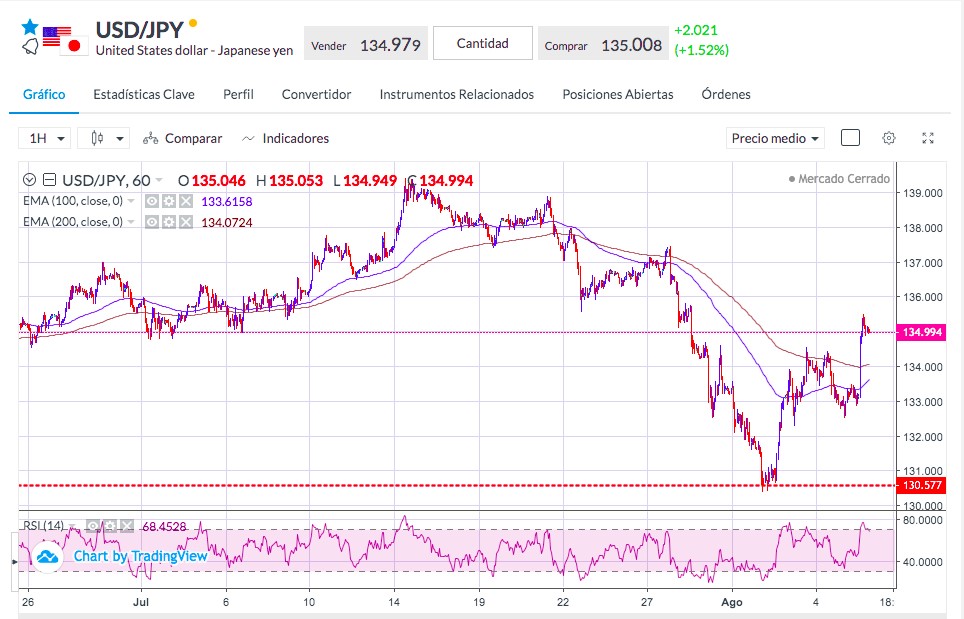Image resolution: width=964 pixels, height=619 pixels.
Task: Click the open price 135.046
Action: pyautogui.click(x=218, y=181)
